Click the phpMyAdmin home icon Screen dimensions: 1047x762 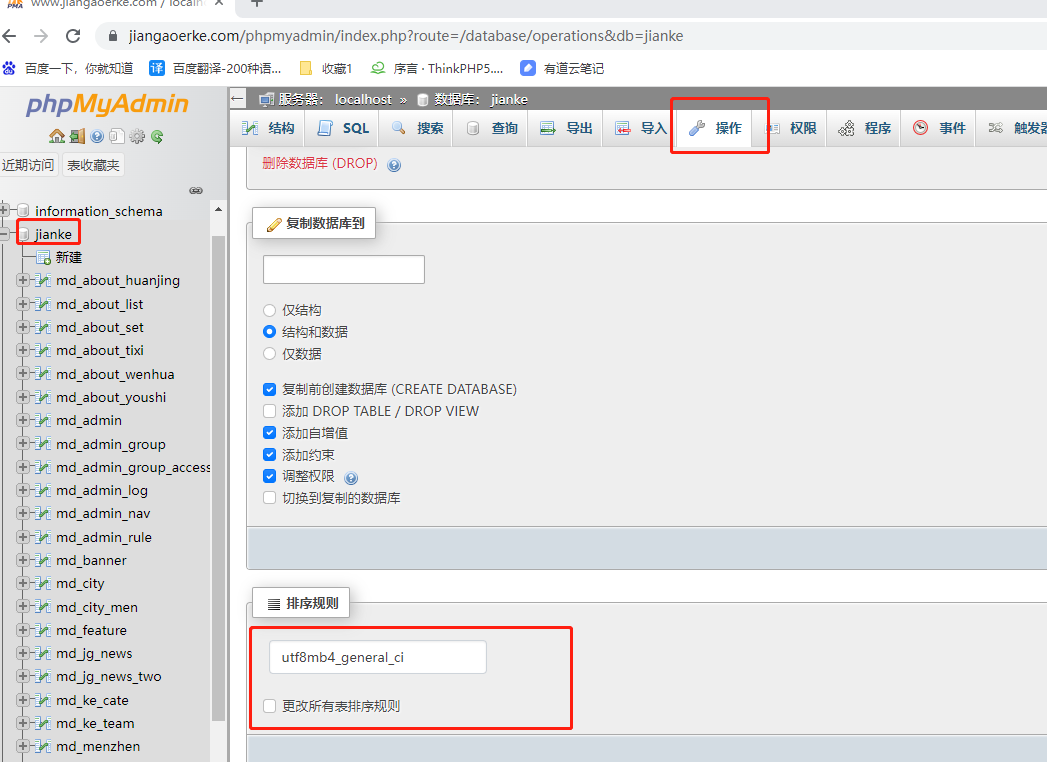pos(56,137)
